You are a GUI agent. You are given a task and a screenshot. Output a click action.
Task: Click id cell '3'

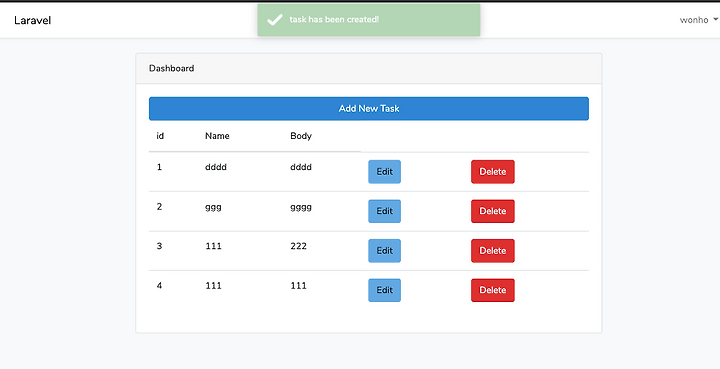[x=159, y=246]
